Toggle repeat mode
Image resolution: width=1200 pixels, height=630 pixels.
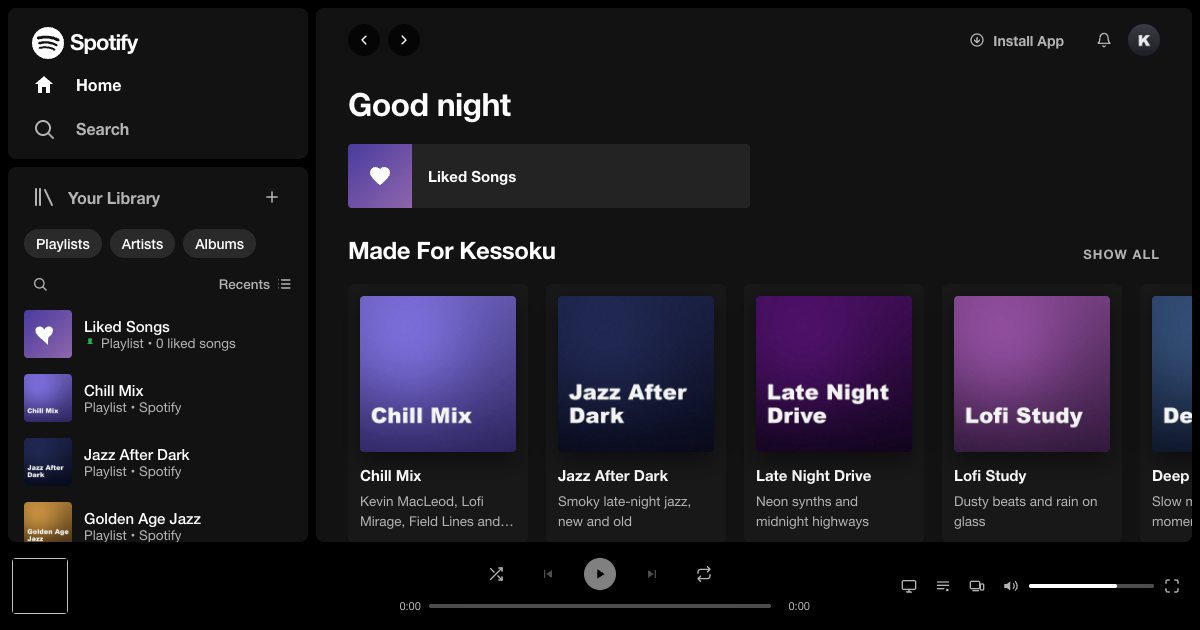point(704,574)
